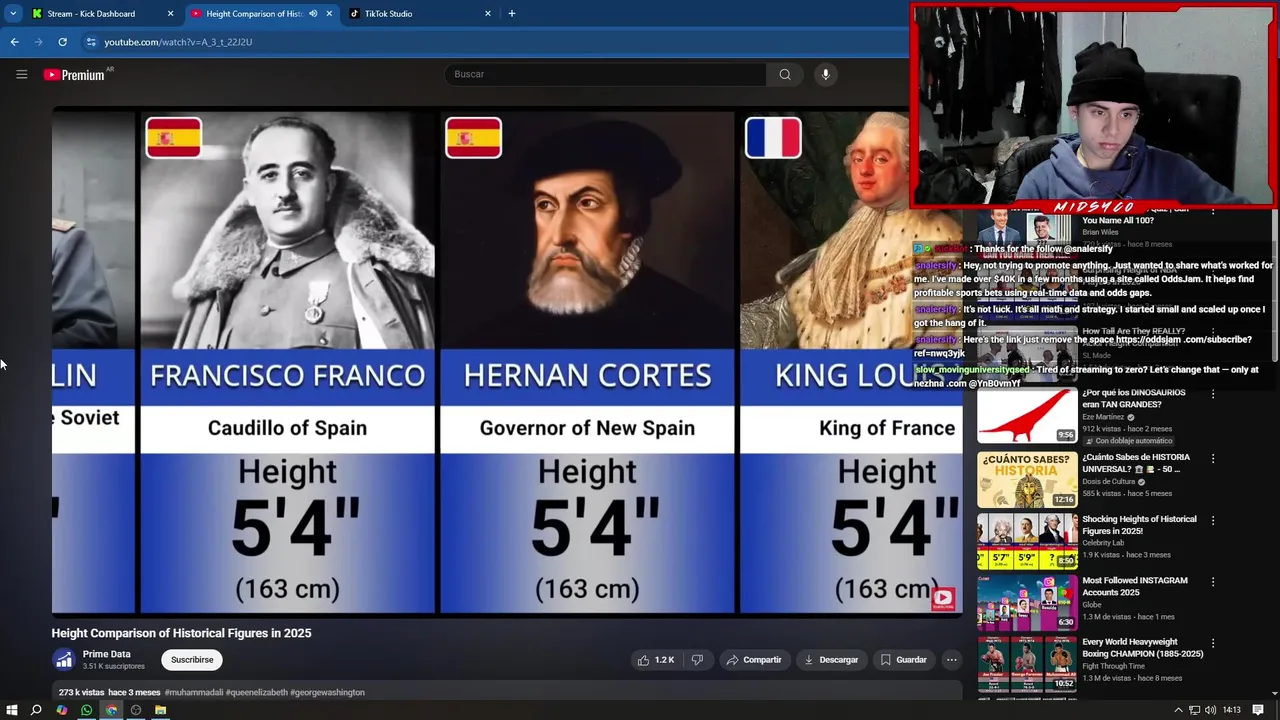Image resolution: width=1280 pixels, height=720 pixels.
Task: Like the video with thumbs up
Action: click(656, 660)
